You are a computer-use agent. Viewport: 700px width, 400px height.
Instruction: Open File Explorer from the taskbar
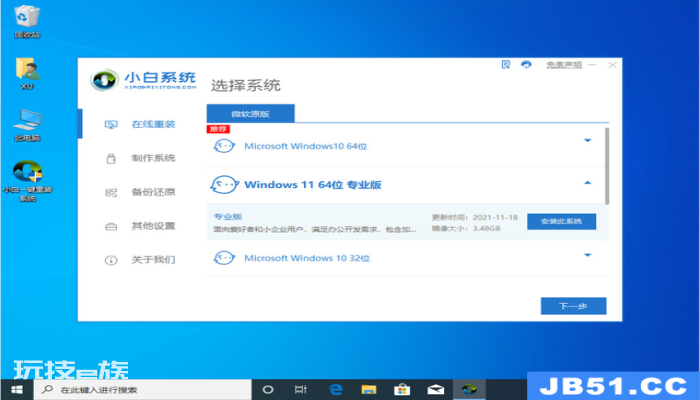click(369, 390)
